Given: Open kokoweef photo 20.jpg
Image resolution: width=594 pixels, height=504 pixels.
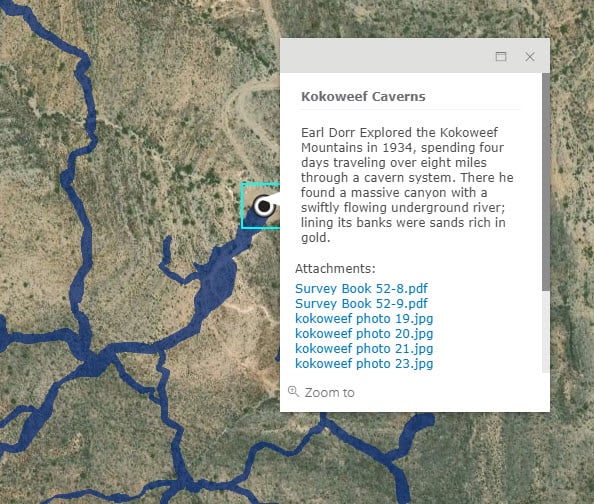Looking at the screenshot, I should (364, 333).
